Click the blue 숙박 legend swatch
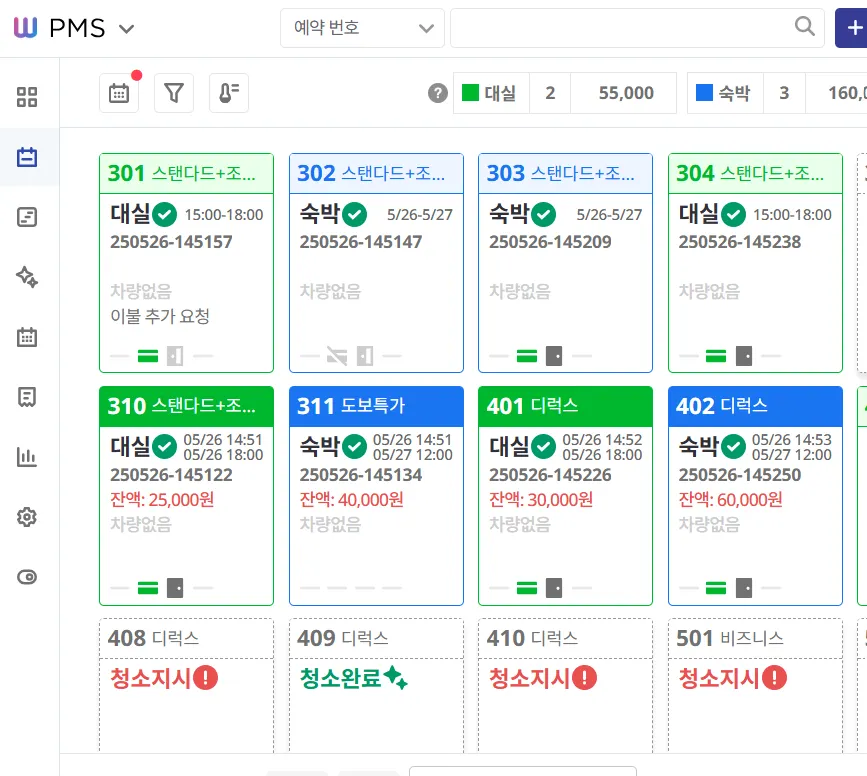 point(704,92)
